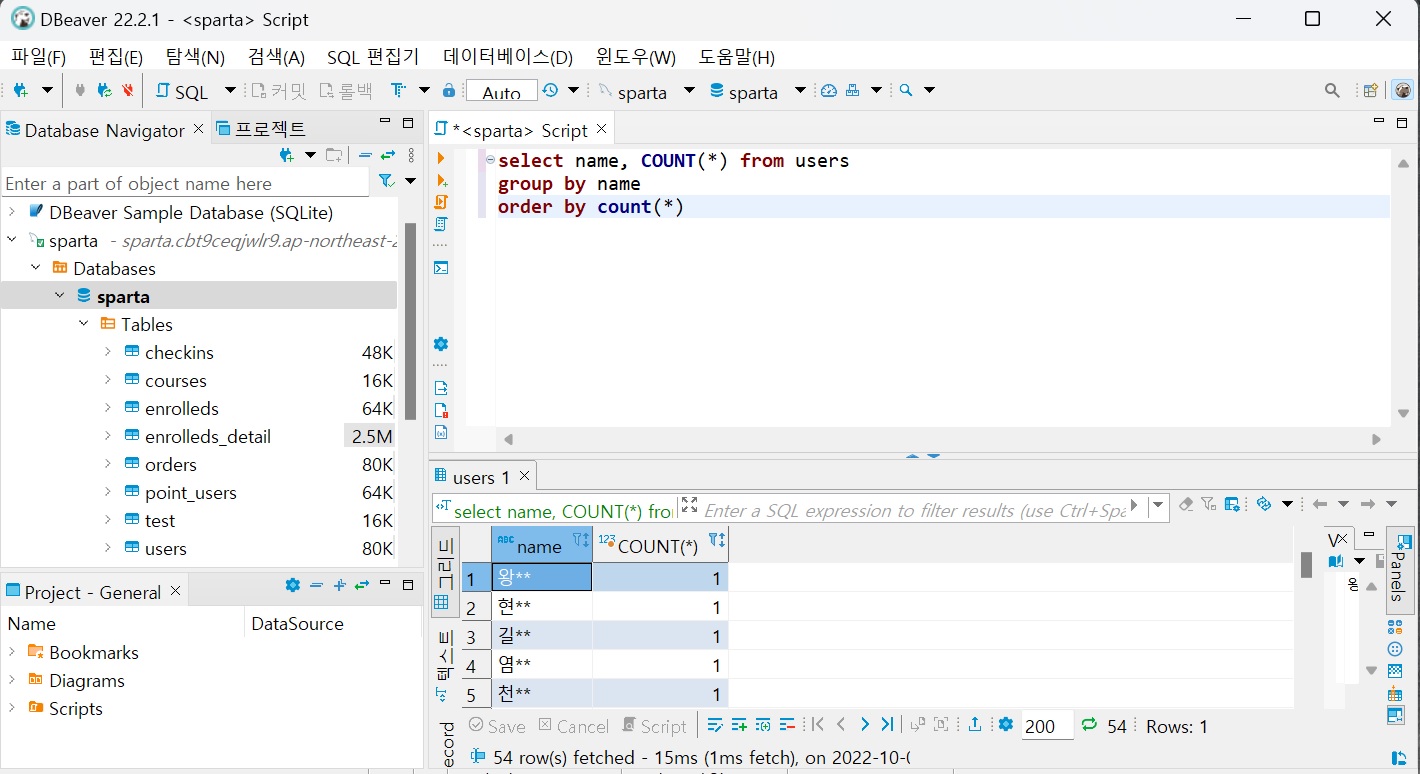Viewport: 1420px width, 774px height.
Task: Click Link with editor arrows in navigator
Action: (388, 155)
